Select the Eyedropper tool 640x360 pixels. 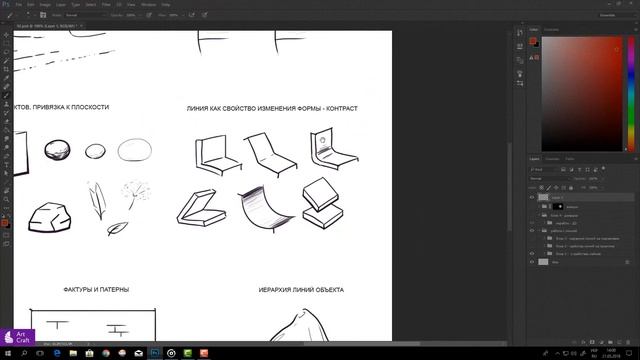(x=6, y=78)
